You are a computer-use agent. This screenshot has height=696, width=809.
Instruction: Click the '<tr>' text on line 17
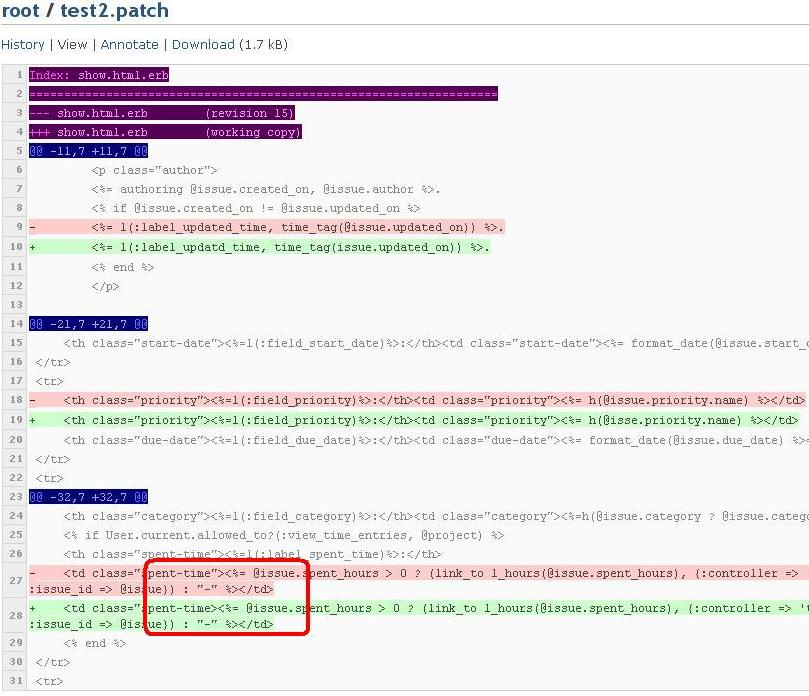50,381
